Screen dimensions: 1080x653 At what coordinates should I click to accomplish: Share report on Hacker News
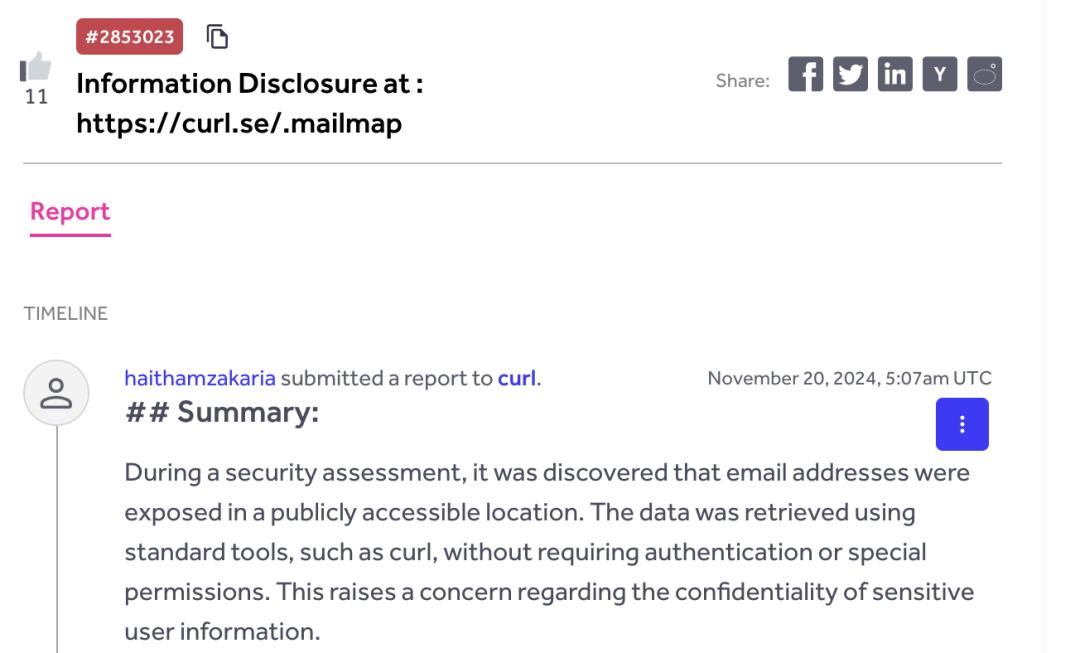[x=939, y=74]
